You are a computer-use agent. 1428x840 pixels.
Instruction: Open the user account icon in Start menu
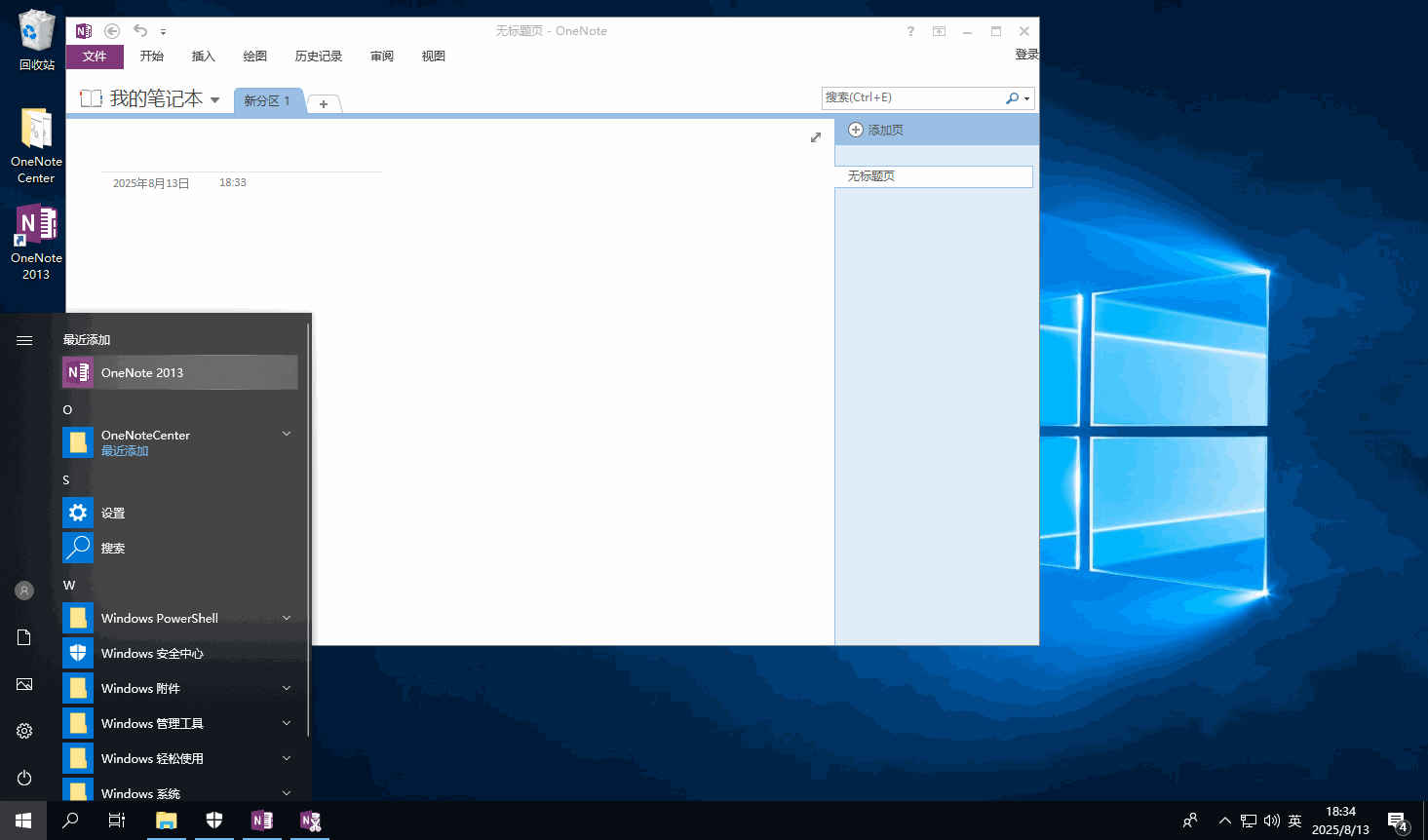[x=24, y=591]
